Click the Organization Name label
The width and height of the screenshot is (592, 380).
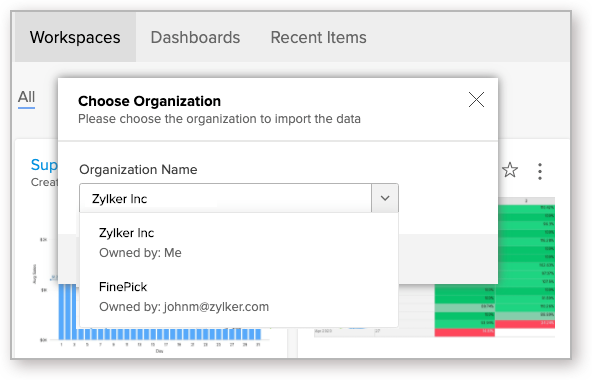(x=138, y=170)
